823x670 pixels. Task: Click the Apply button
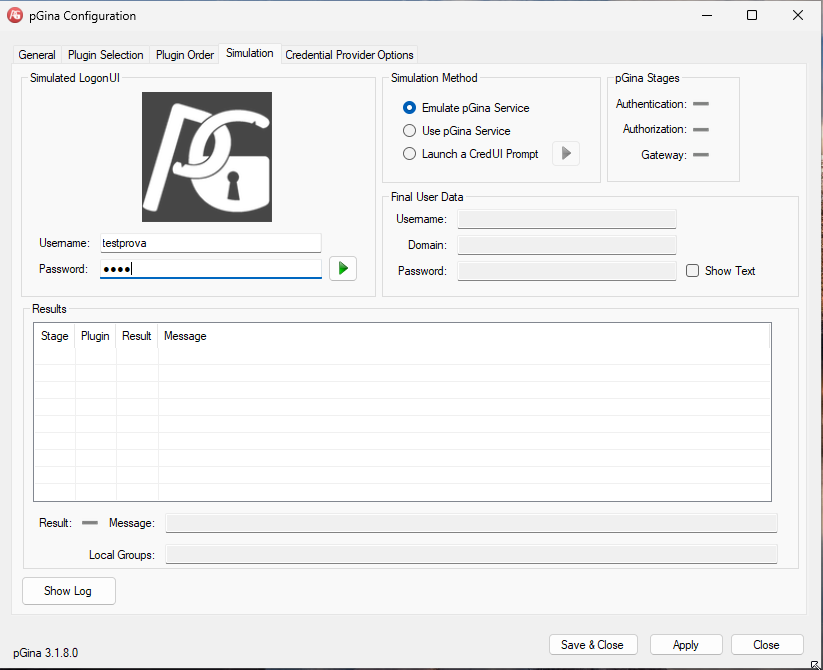[686, 645]
